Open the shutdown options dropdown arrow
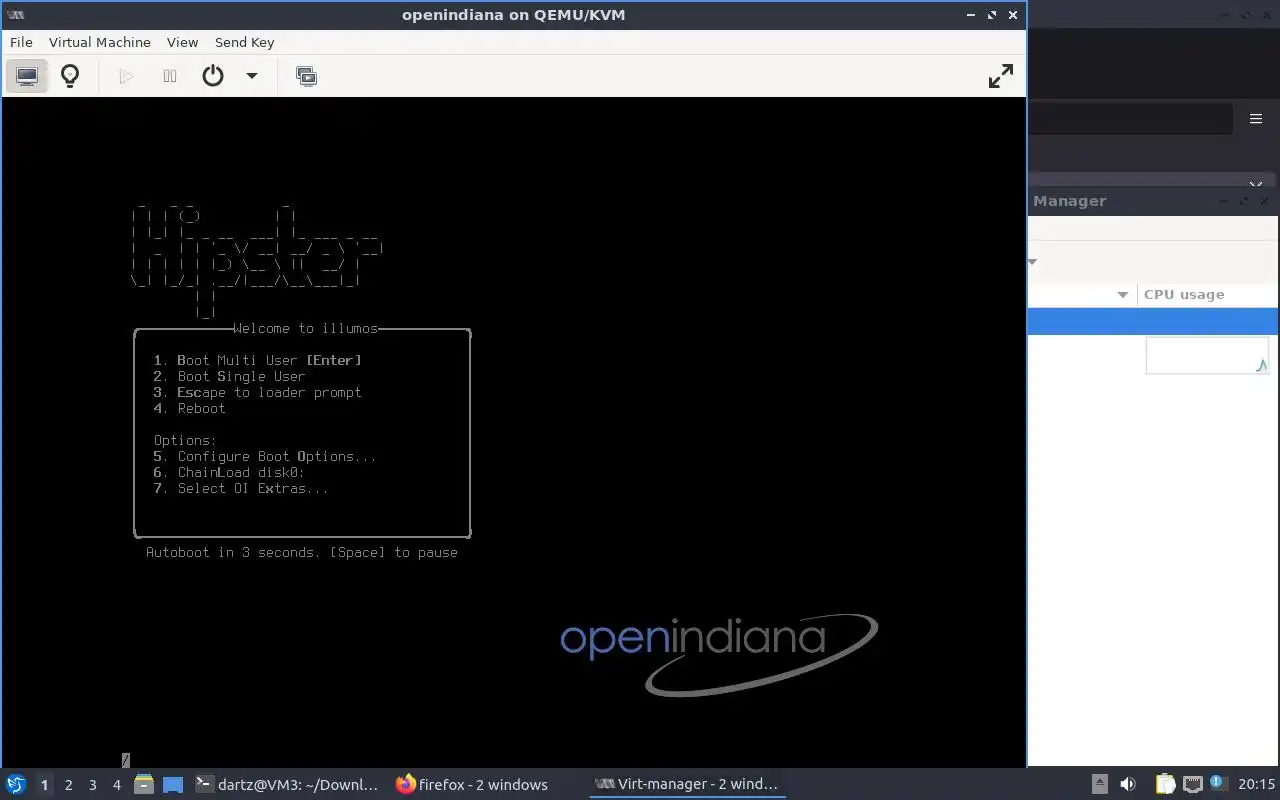The image size is (1280, 800). tap(252, 76)
